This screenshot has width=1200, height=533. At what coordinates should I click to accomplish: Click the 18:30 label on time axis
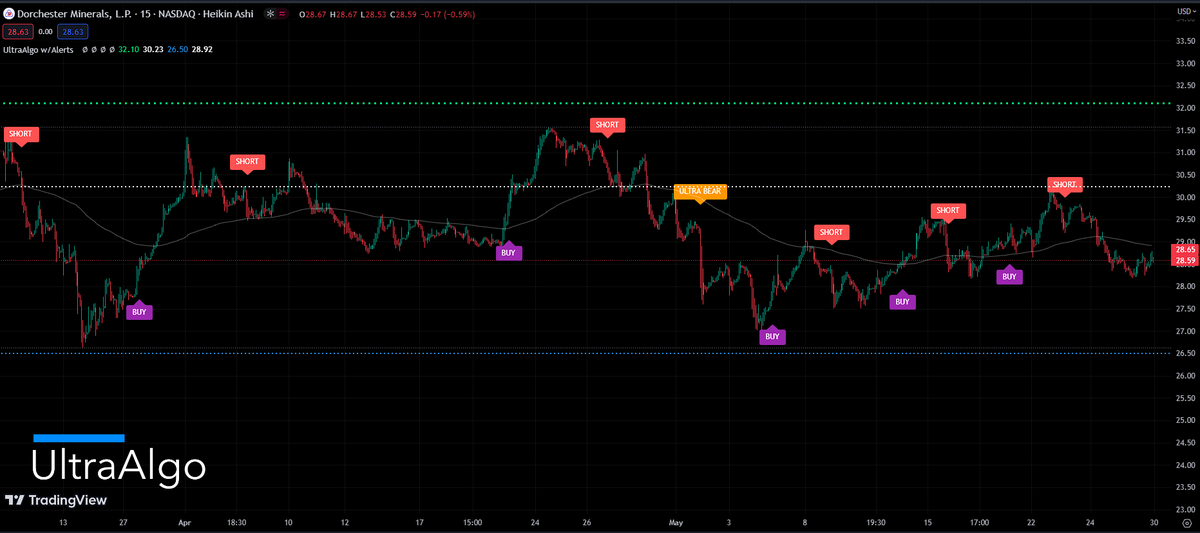[237, 522]
